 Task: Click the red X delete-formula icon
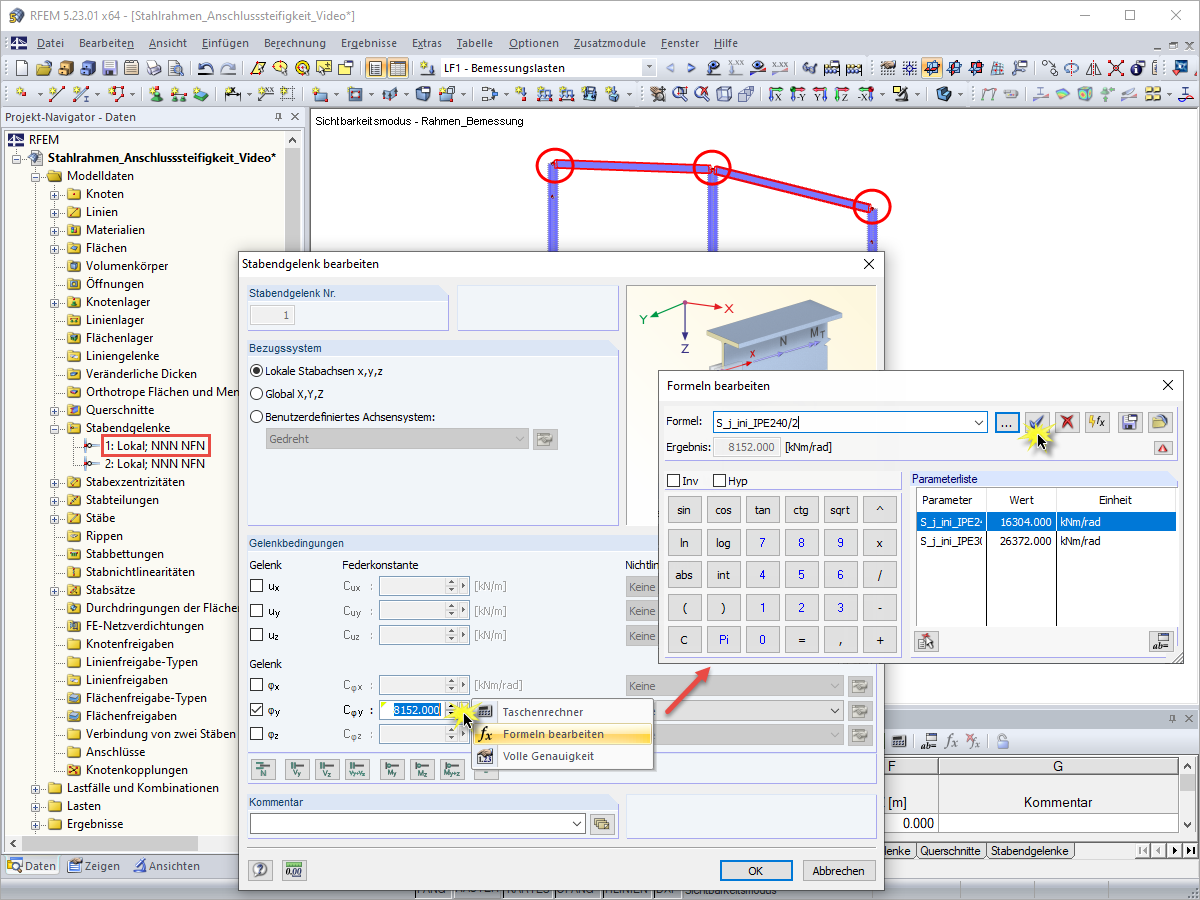tap(1068, 422)
